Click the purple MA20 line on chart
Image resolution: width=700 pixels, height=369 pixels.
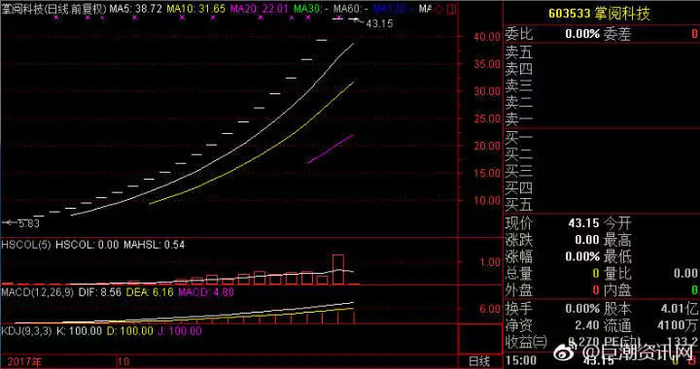331,149
